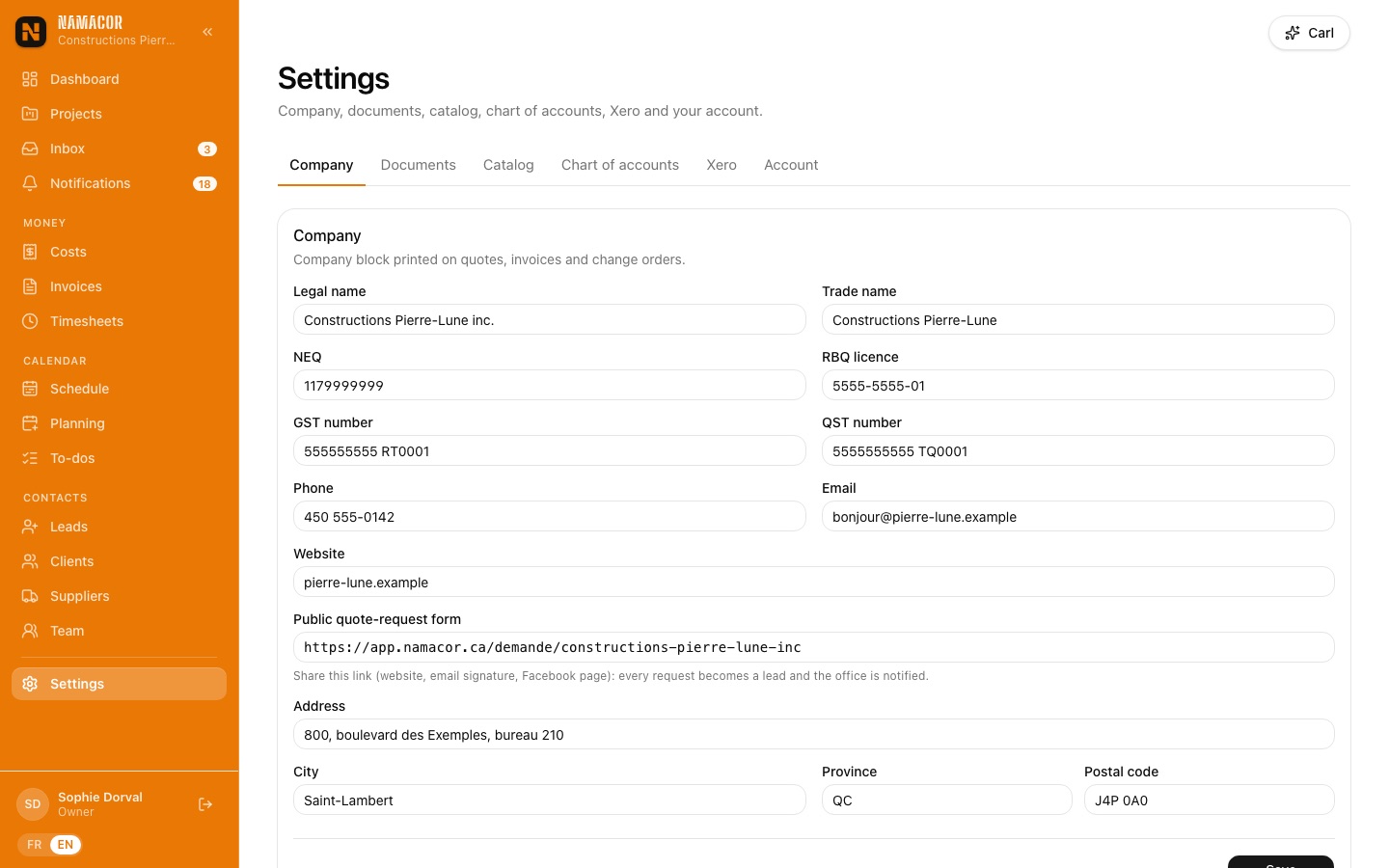Click the Public quote-request form URL field
Screen dimensions: 1389x868
814,647
